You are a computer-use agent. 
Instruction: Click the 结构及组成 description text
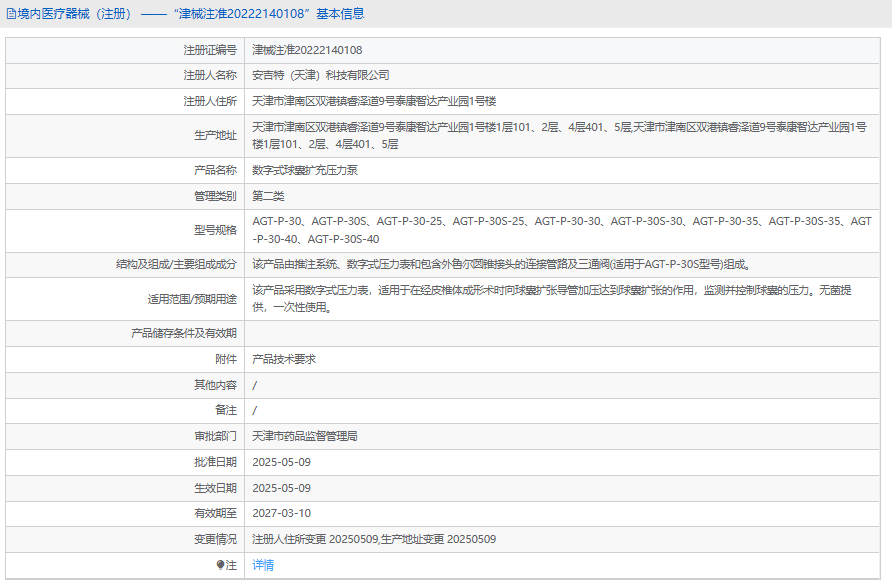502,264
